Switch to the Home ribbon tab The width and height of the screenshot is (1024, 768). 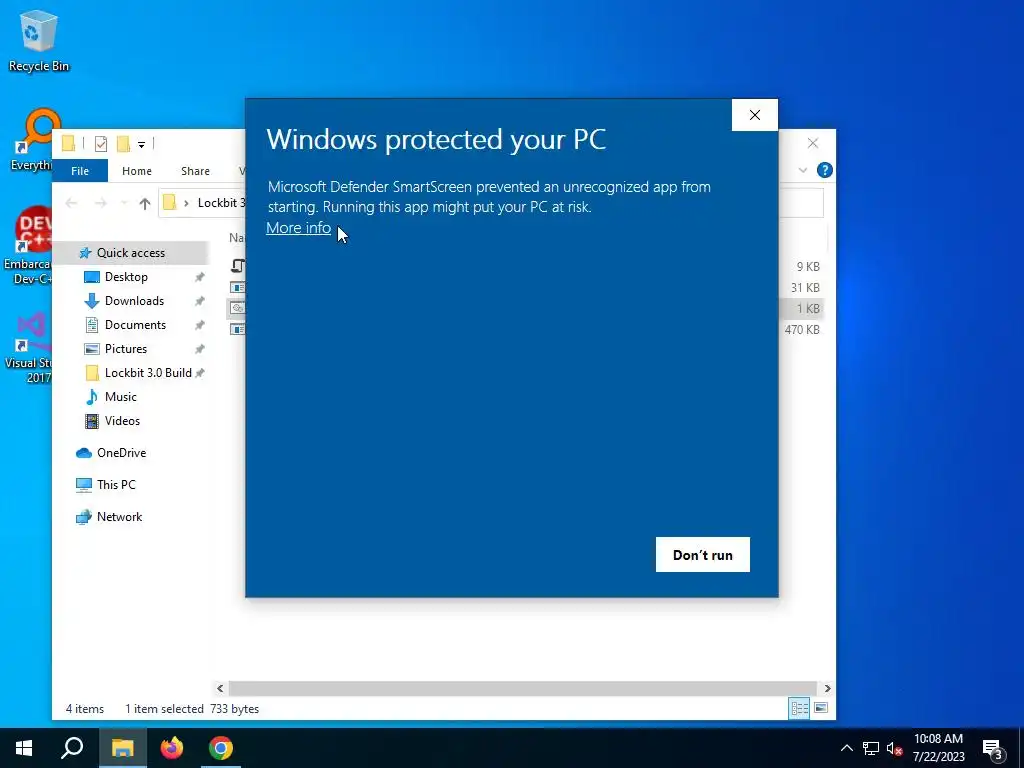(136, 170)
